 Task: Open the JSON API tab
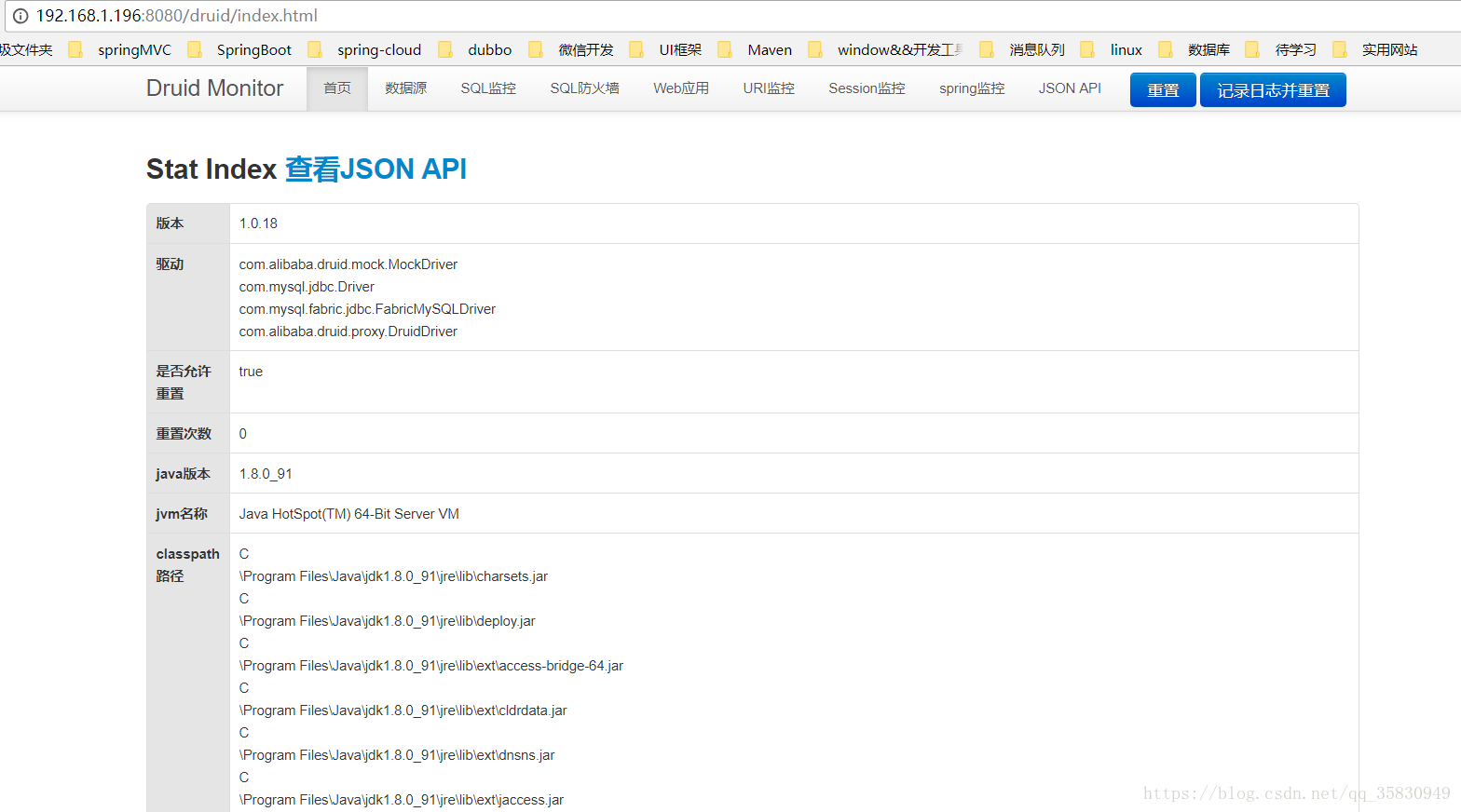pyautogui.click(x=1070, y=88)
